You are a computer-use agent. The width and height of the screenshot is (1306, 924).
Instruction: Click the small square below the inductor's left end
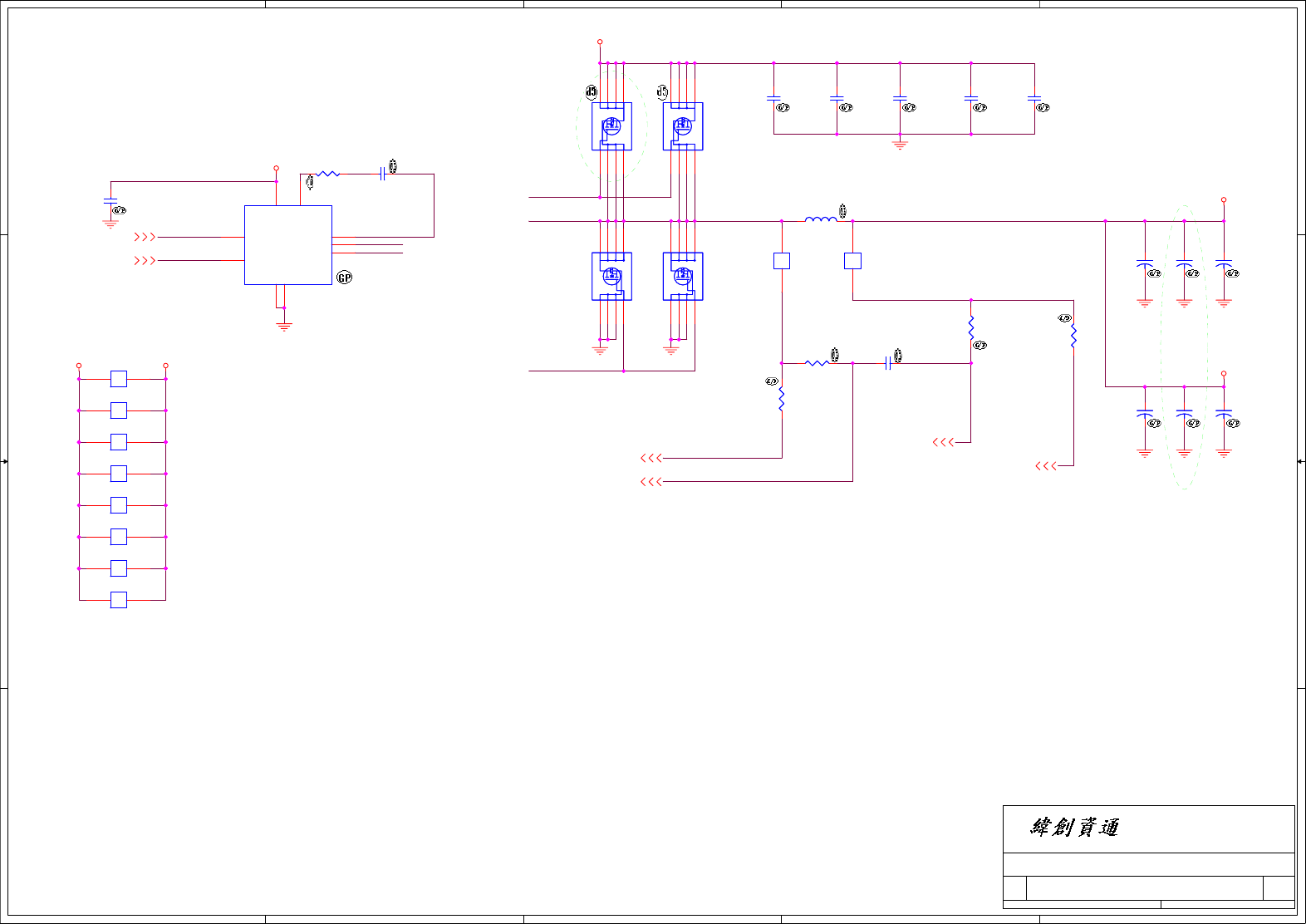coord(782,261)
